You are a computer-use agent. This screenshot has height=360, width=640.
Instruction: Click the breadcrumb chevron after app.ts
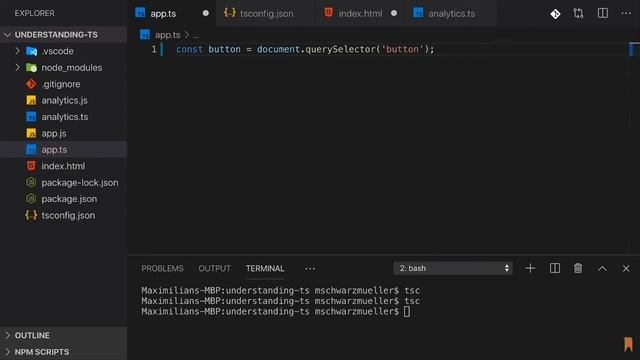tap(187, 35)
